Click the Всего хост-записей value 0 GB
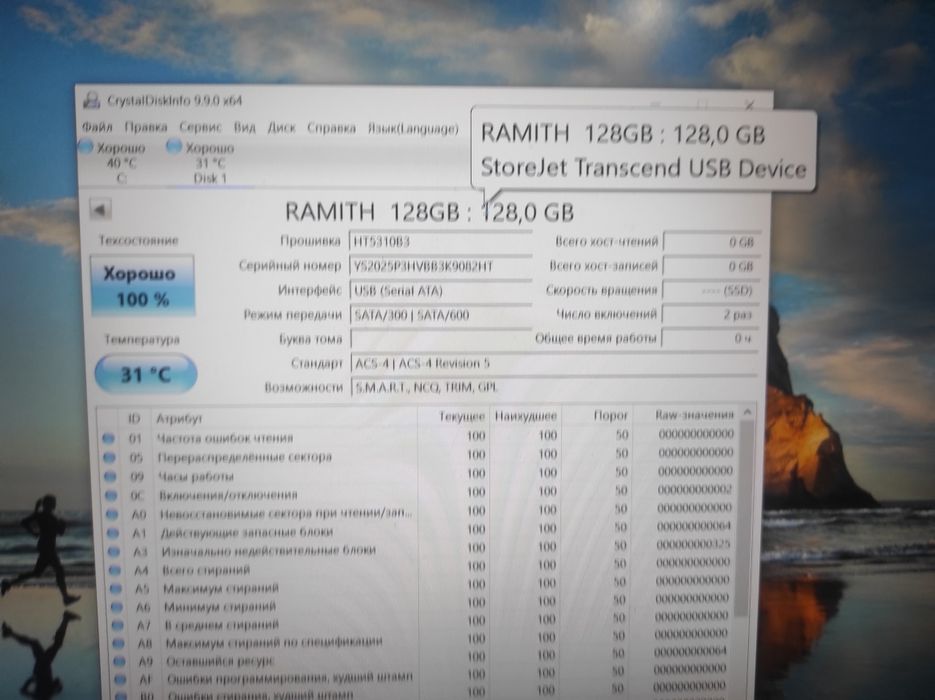Viewport: 935px width, 700px height. click(711, 266)
